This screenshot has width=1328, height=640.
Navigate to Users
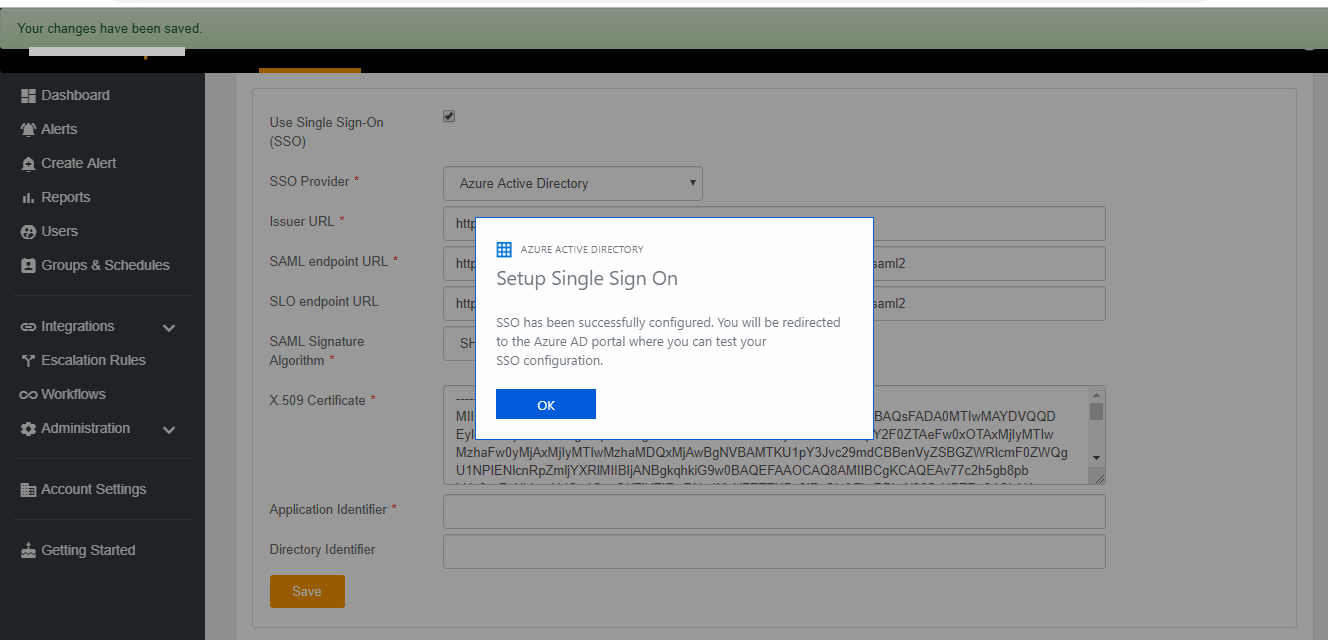point(60,231)
